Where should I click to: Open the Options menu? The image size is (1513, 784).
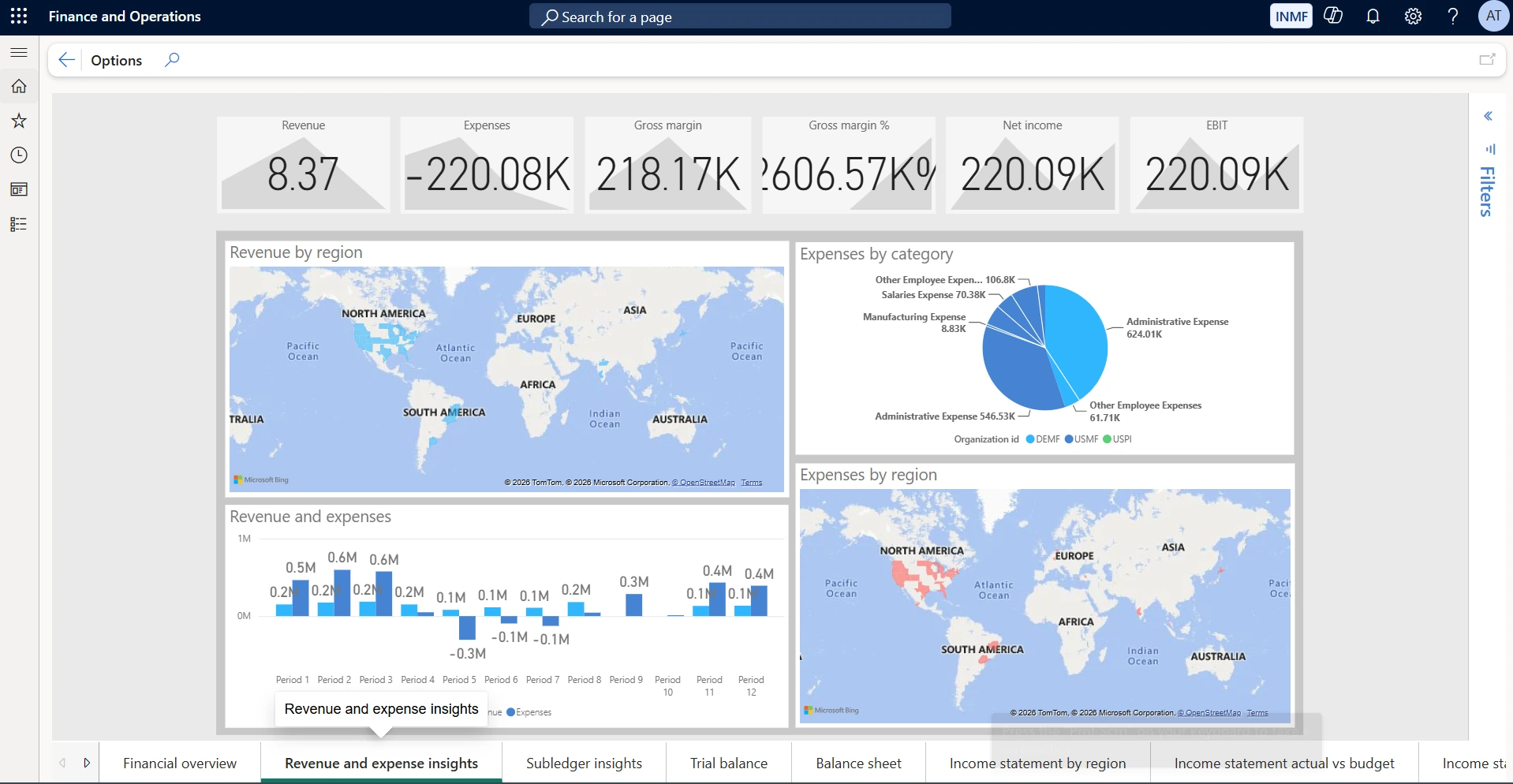(116, 61)
